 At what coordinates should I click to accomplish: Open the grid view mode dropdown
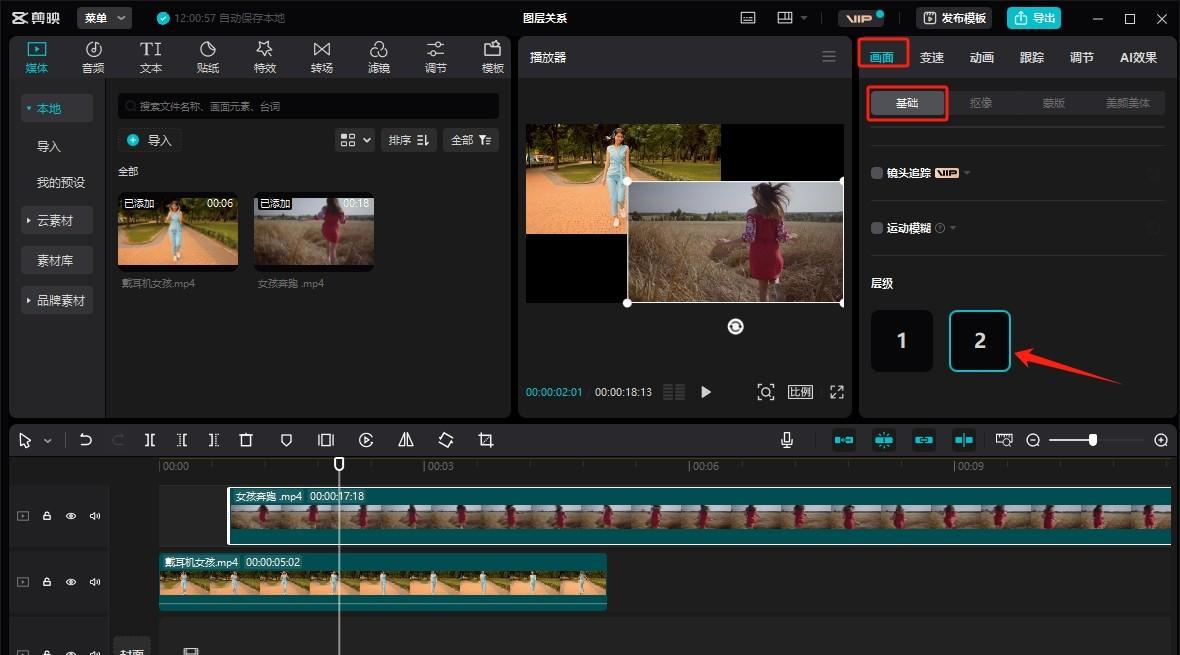coord(355,140)
